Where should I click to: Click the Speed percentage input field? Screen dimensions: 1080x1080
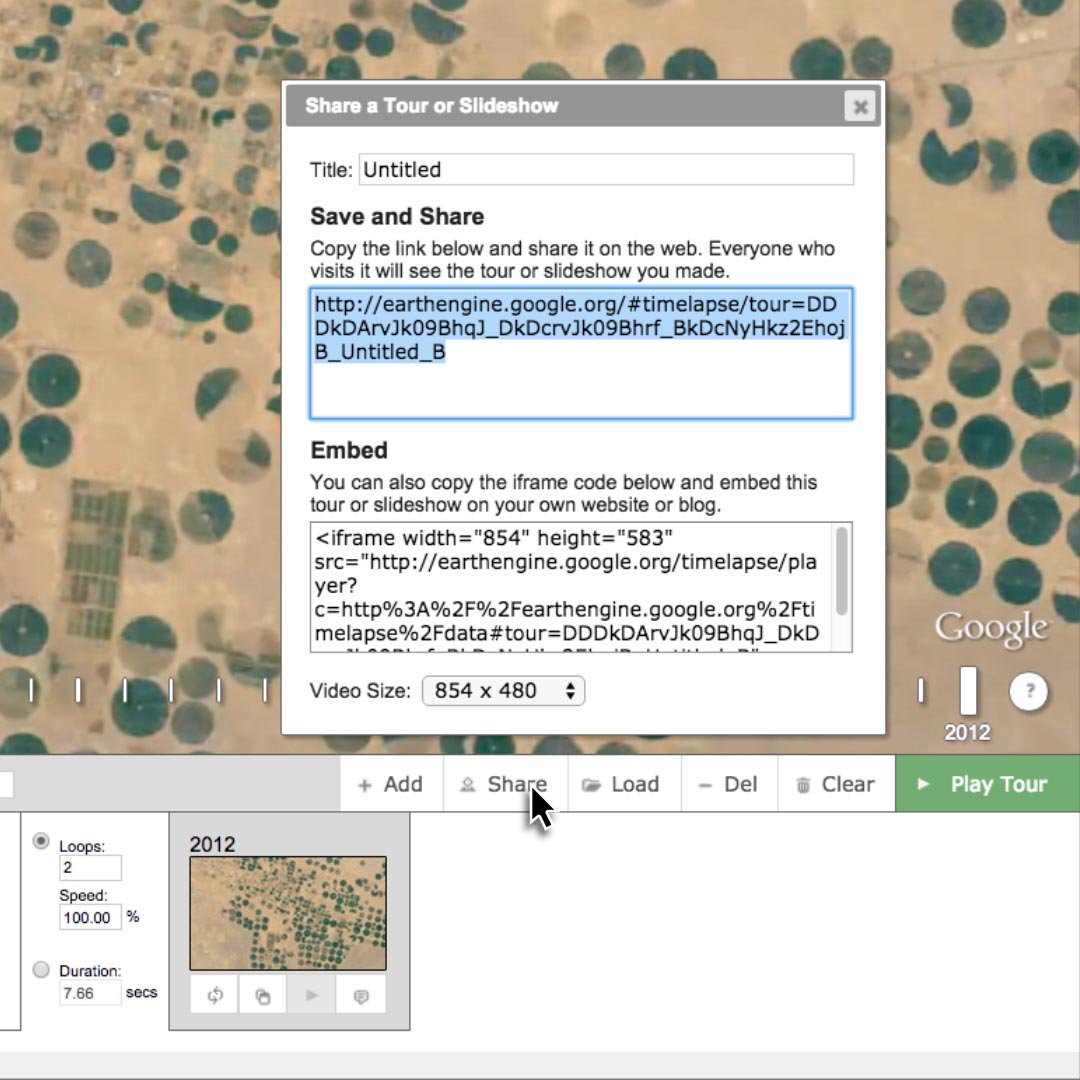pyautogui.click(x=90, y=917)
